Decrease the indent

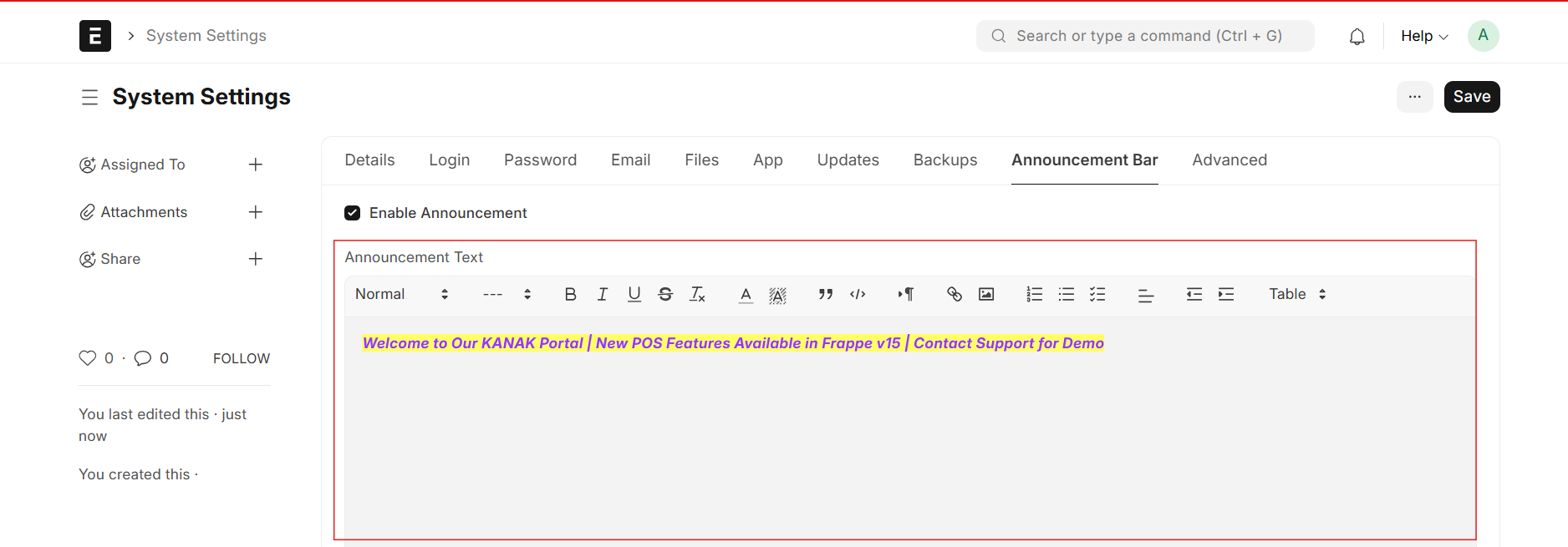coord(1194,294)
